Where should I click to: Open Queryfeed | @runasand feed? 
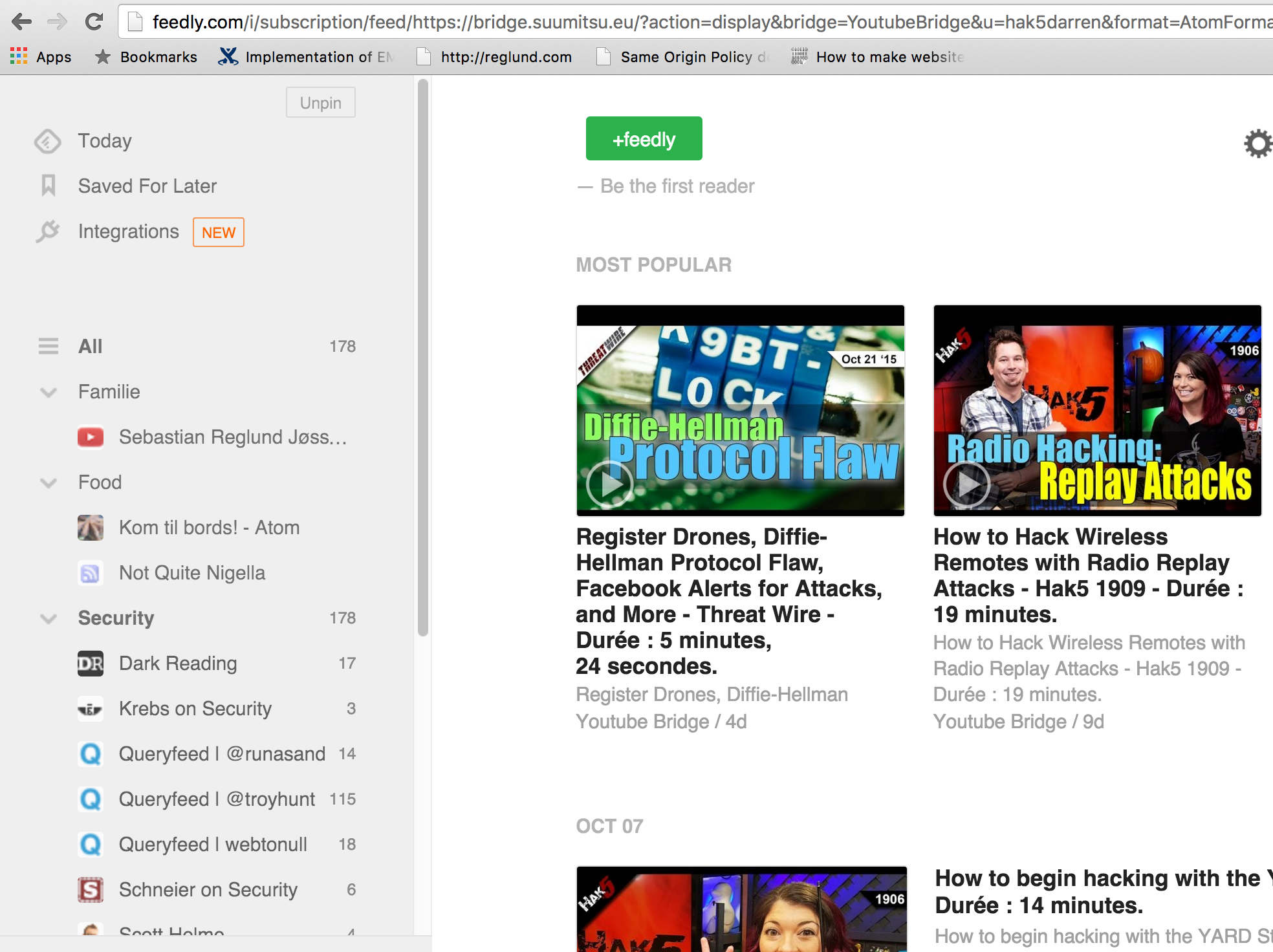tap(223, 754)
